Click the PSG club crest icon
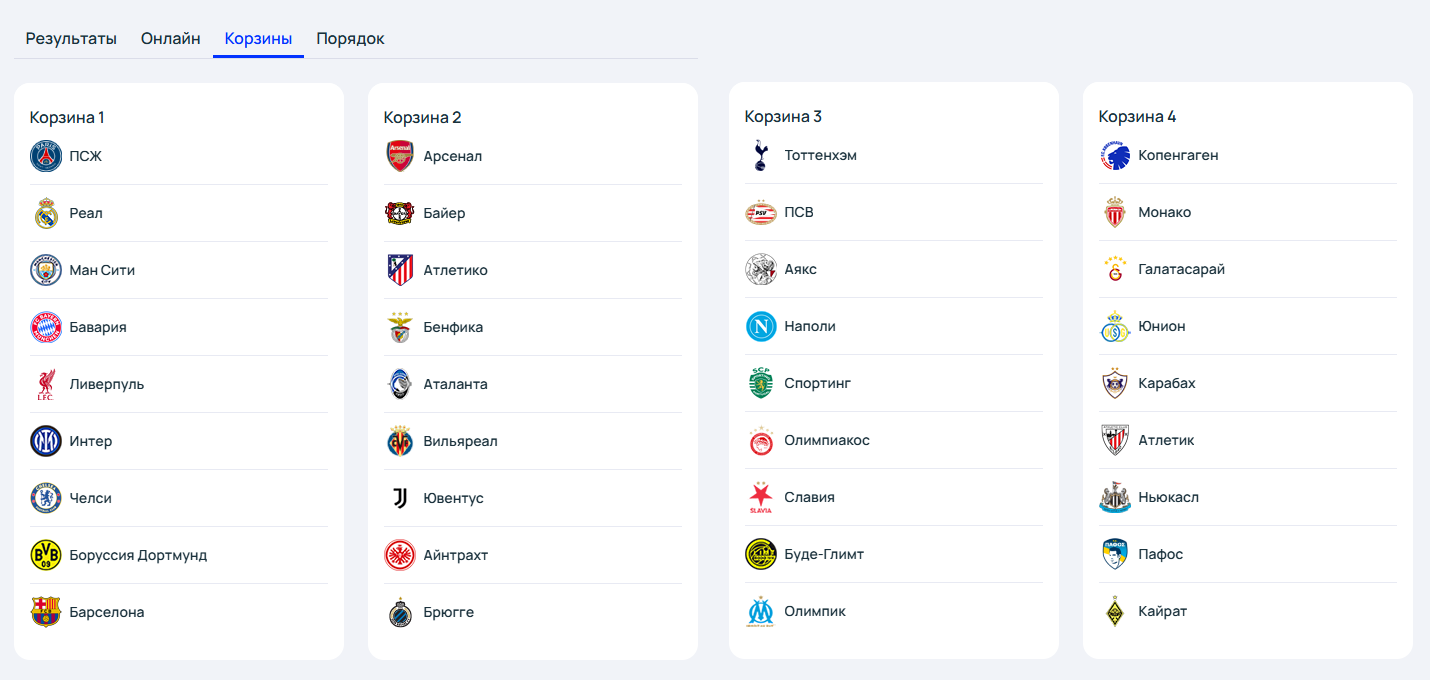1430x680 pixels. pos(46,157)
